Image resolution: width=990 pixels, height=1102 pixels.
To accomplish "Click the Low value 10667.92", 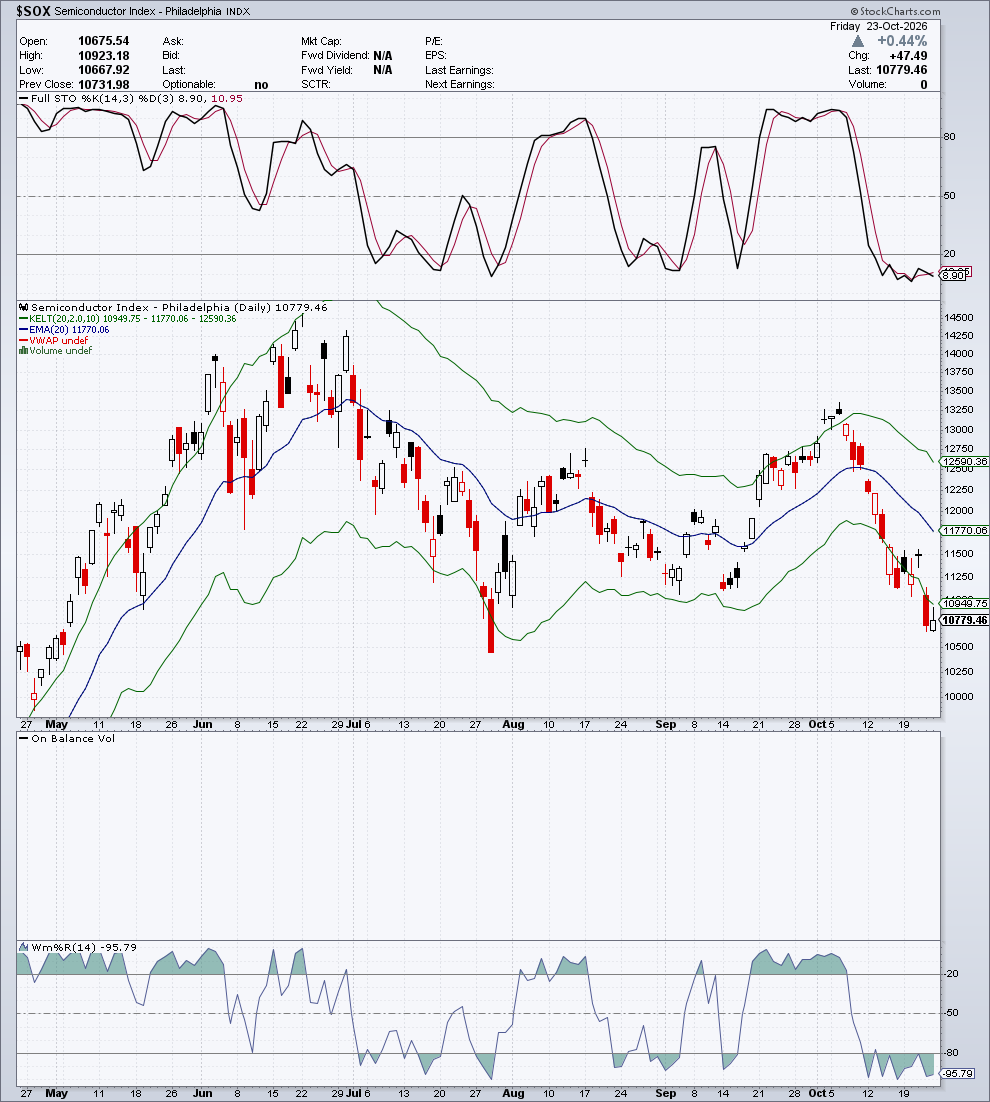I will tap(103, 70).
